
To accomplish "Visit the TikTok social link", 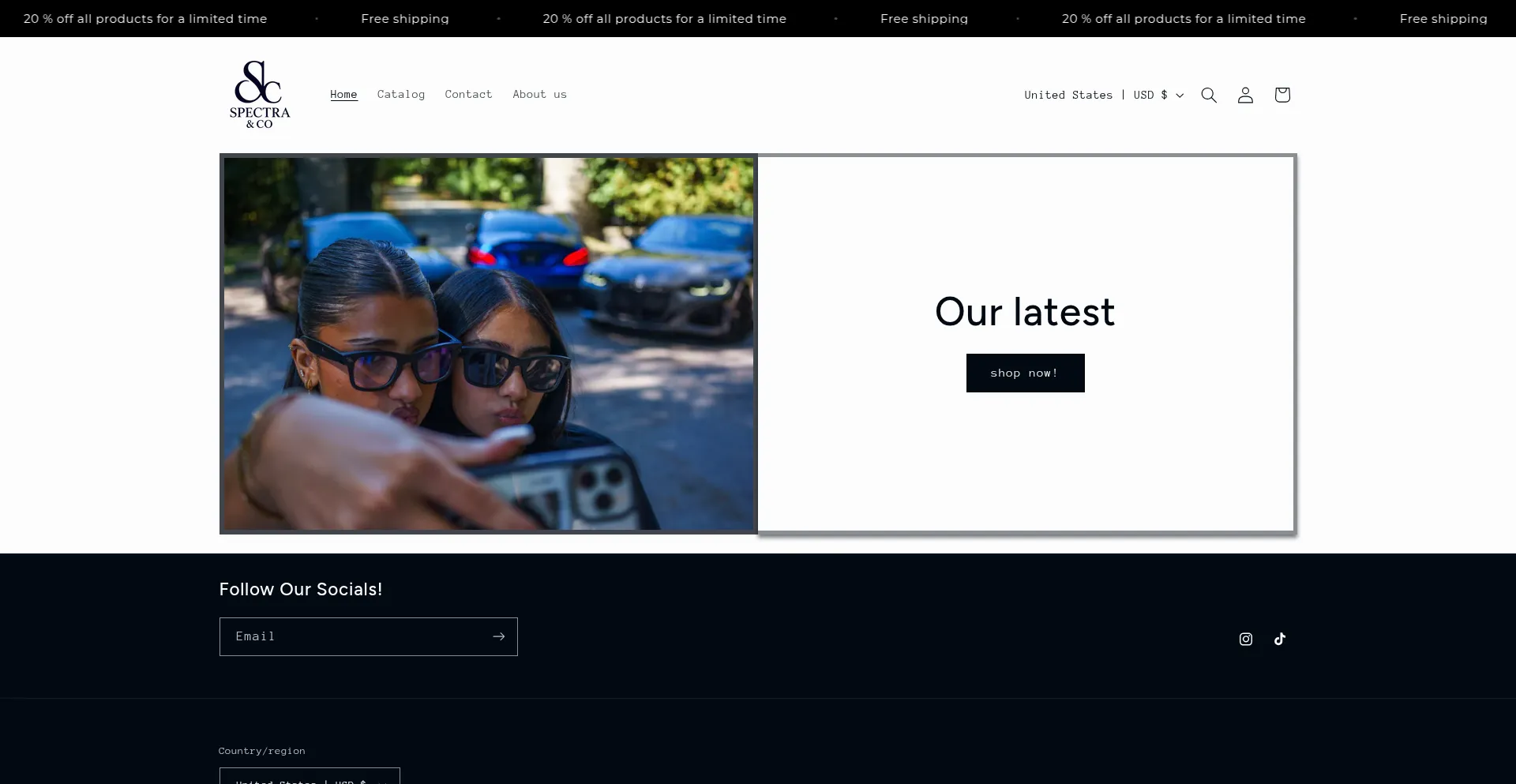I will pos(1280,640).
